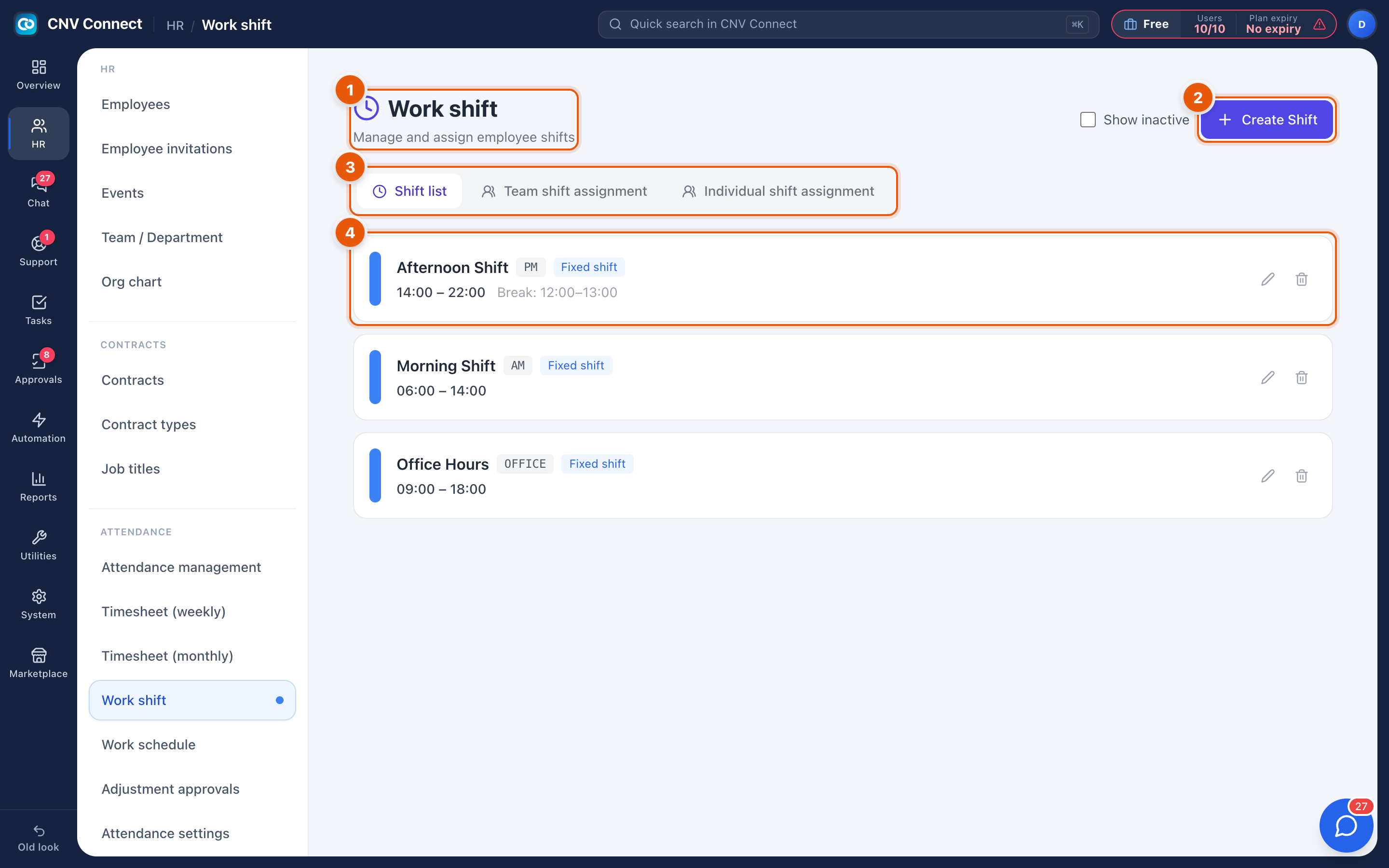Image resolution: width=1389 pixels, height=868 pixels.
Task: Open Automation from the sidebar
Action: point(39,428)
